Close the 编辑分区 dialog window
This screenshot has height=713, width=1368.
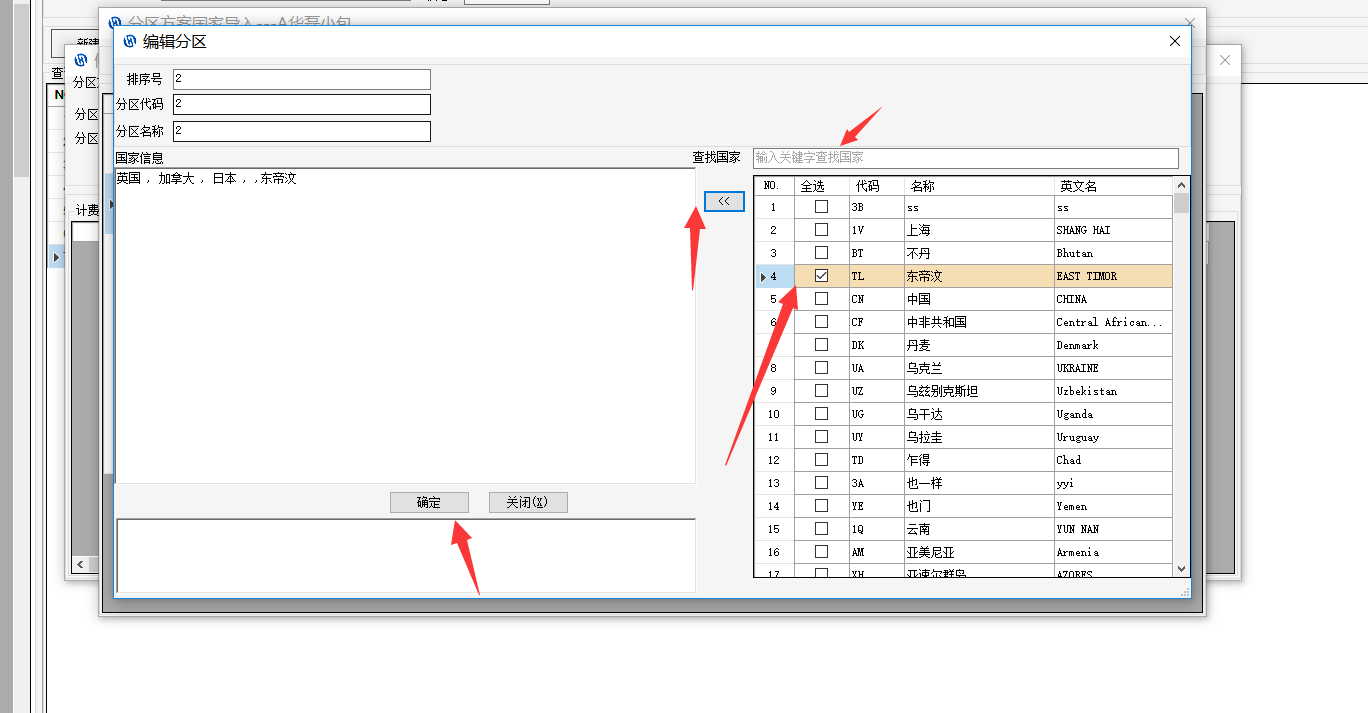click(x=1175, y=41)
